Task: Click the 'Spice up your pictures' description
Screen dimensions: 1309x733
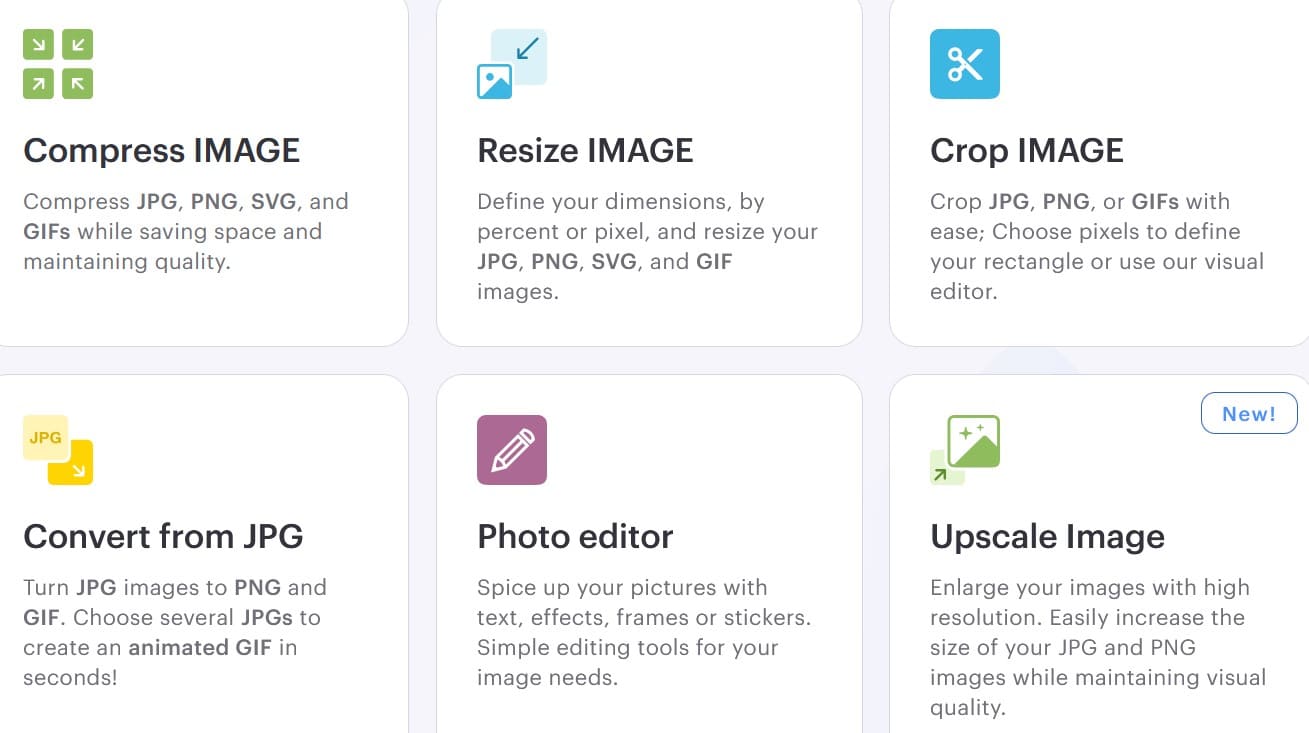Action: [622, 588]
